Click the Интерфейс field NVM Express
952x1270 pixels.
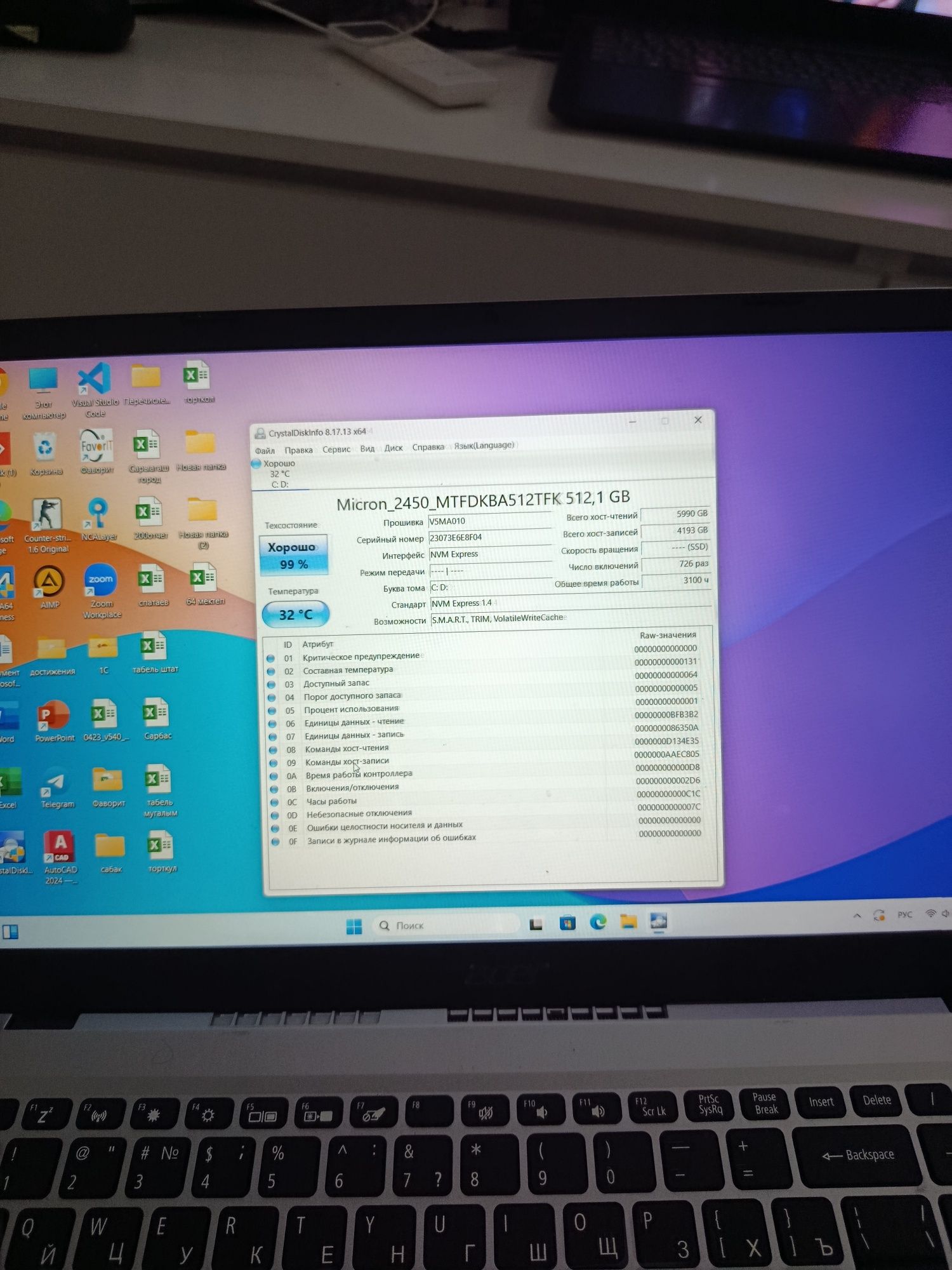pos(489,554)
